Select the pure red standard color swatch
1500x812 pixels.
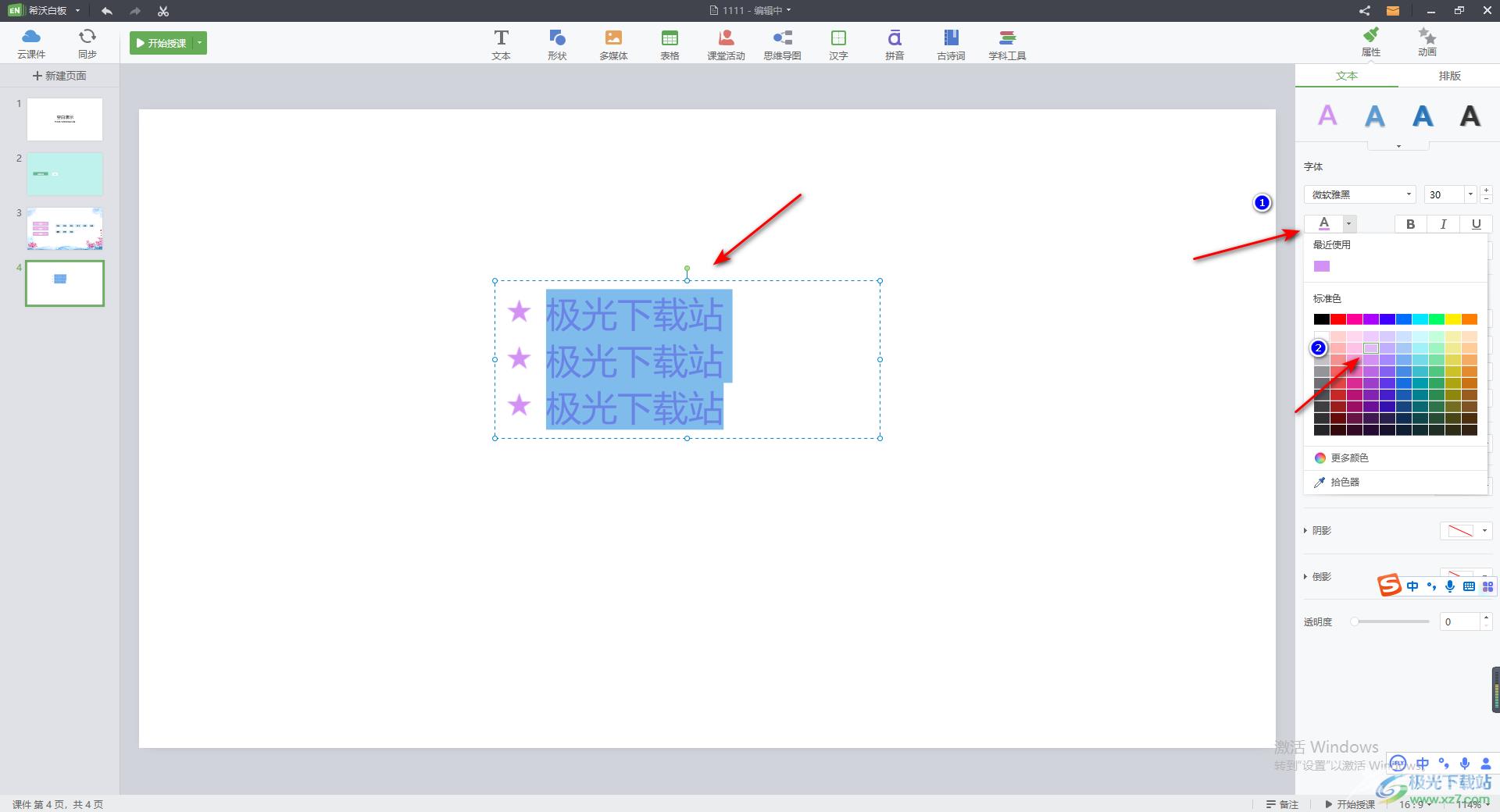1337,319
